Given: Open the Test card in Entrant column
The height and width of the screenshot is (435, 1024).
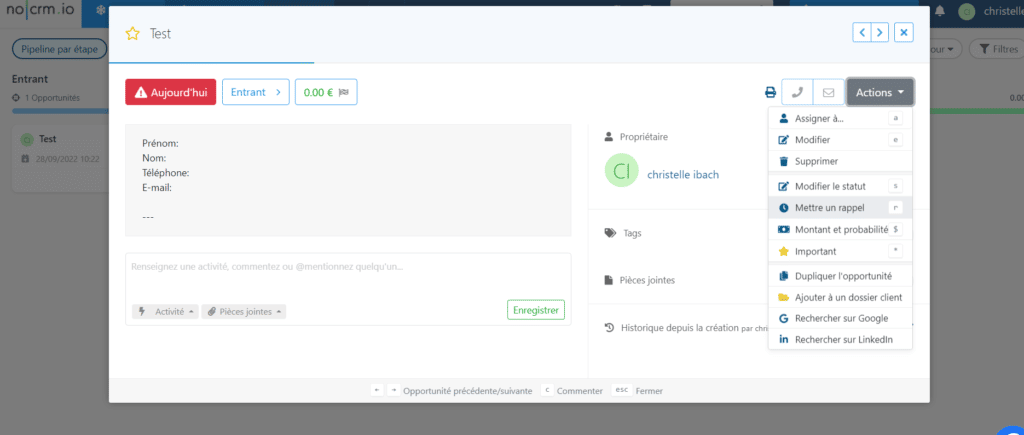Looking at the screenshot, I should click(60, 159).
